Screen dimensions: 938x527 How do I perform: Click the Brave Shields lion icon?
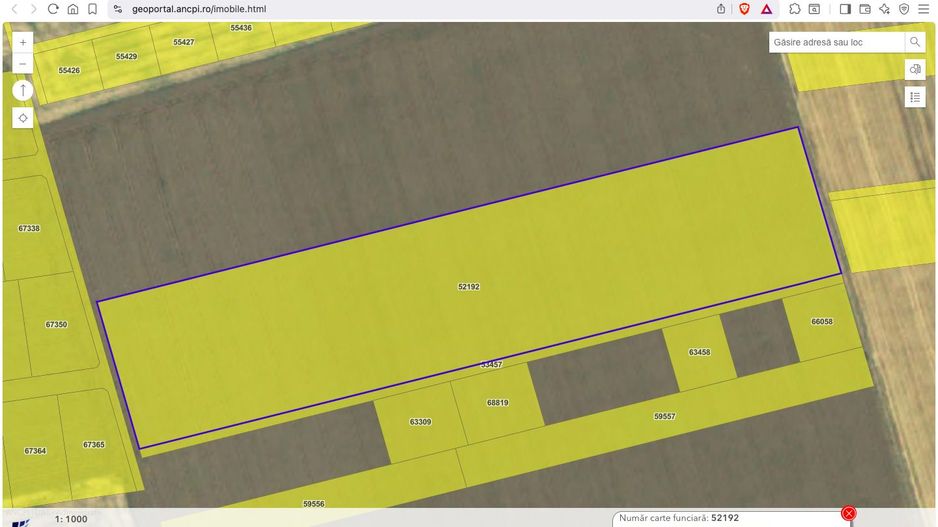tap(745, 9)
